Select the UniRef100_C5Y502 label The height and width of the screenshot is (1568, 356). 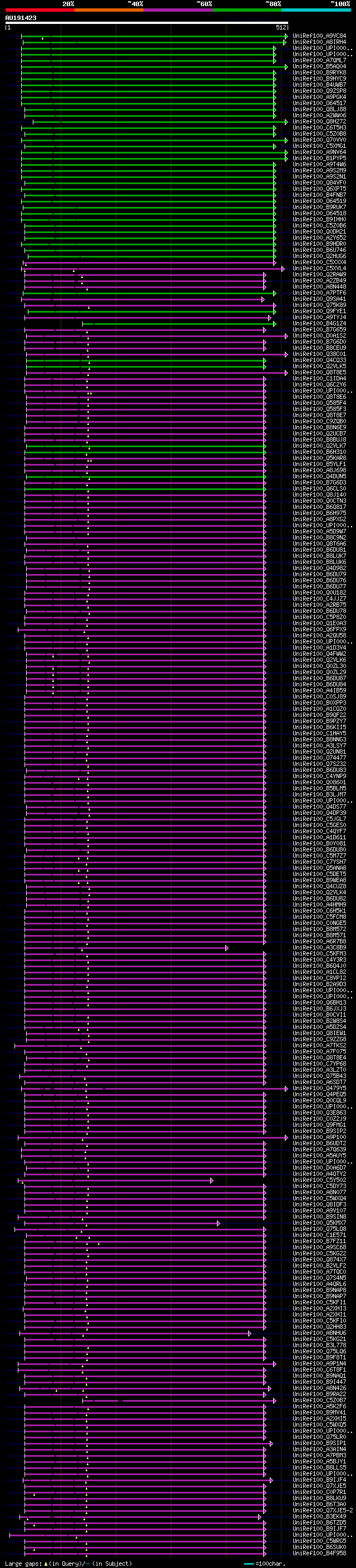pyautogui.click(x=319, y=1180)
